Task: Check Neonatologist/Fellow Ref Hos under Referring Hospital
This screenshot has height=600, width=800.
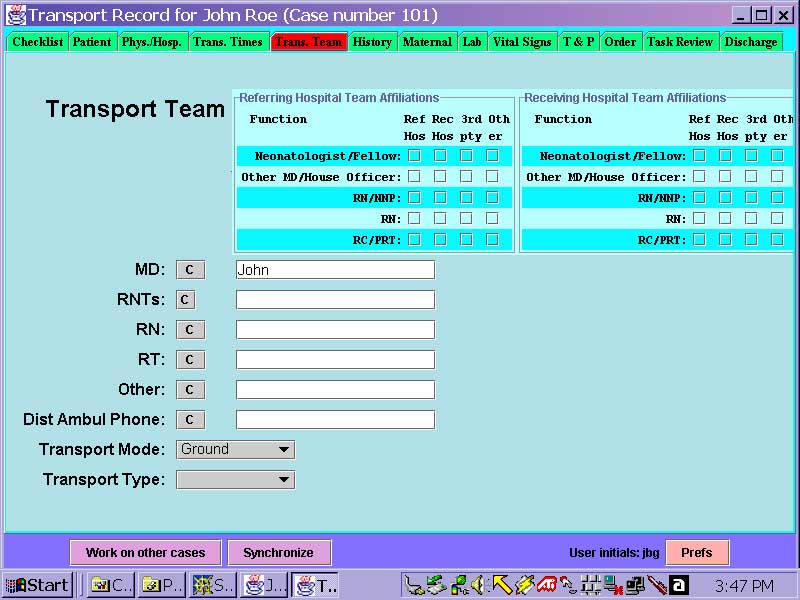Action: (415, 156)
